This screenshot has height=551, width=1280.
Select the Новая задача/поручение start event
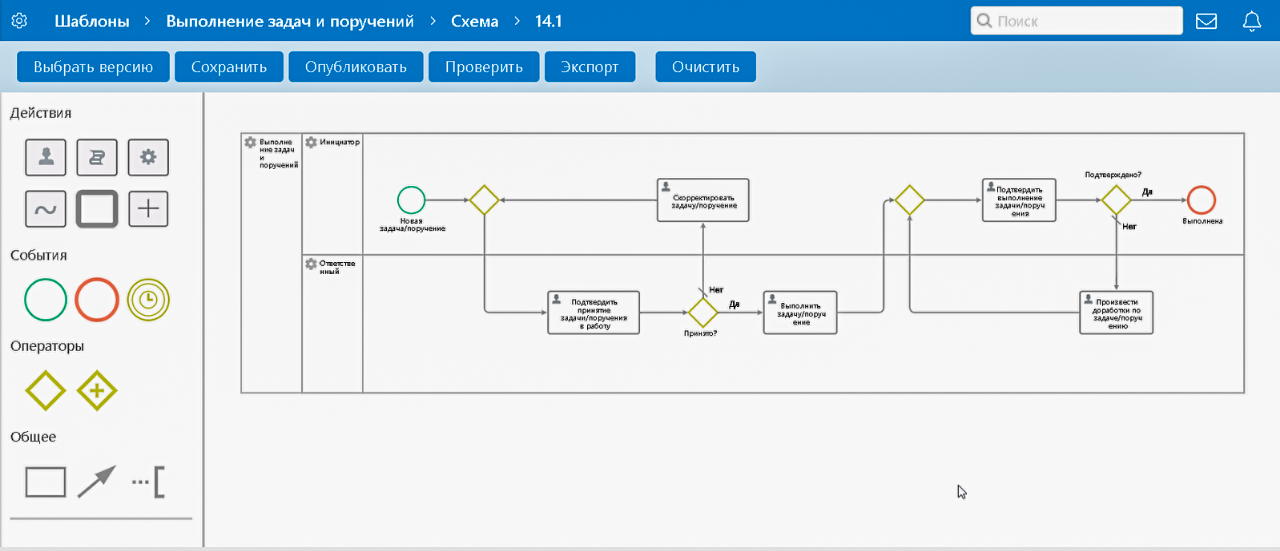point(411,200)
